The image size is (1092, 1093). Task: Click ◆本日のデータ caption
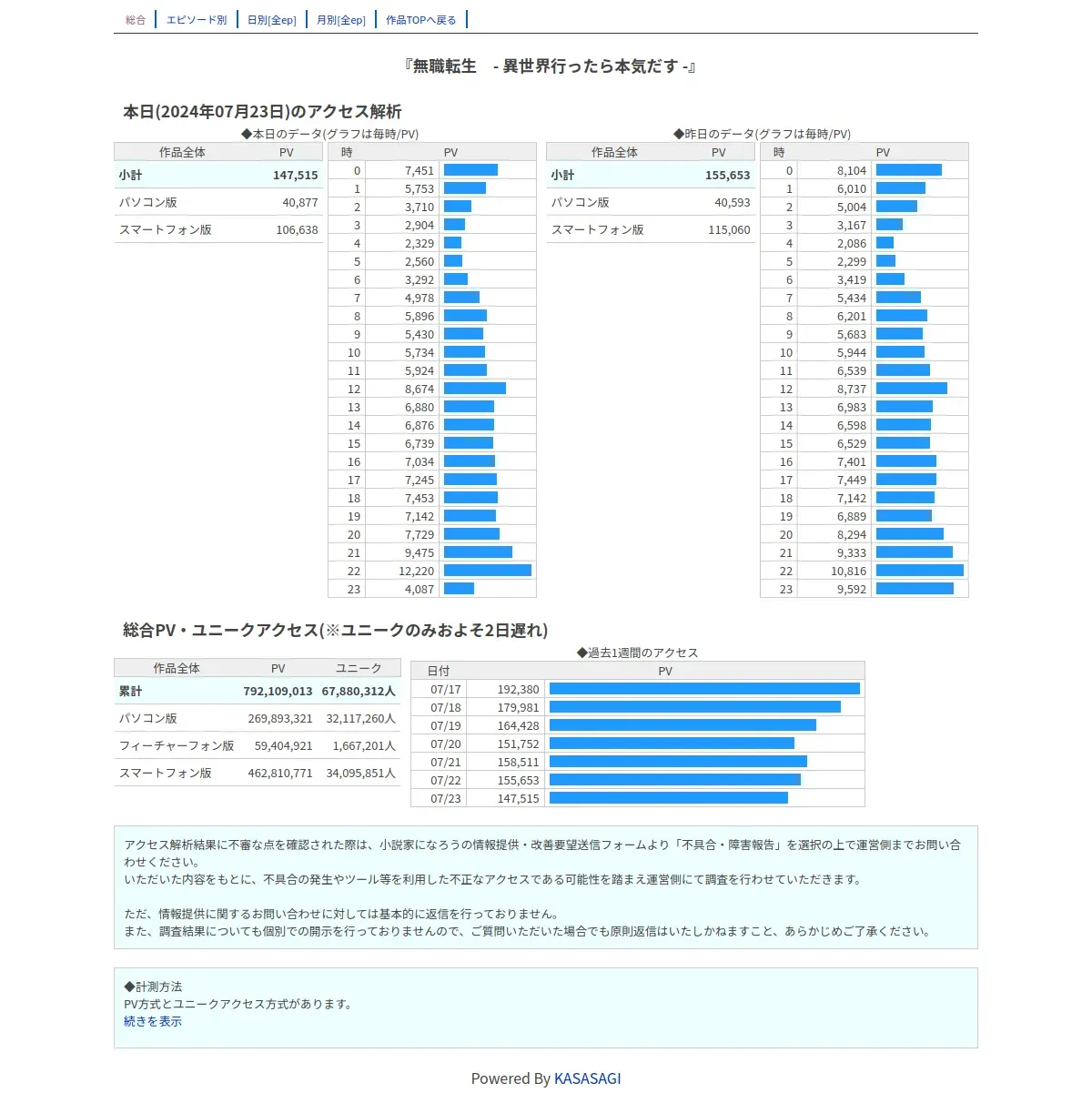coord(329,134)
